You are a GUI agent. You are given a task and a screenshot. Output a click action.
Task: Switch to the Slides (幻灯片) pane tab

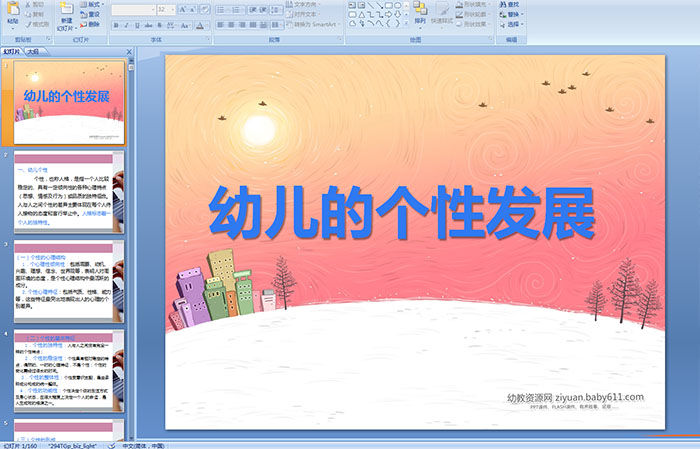tap(12, 52)
